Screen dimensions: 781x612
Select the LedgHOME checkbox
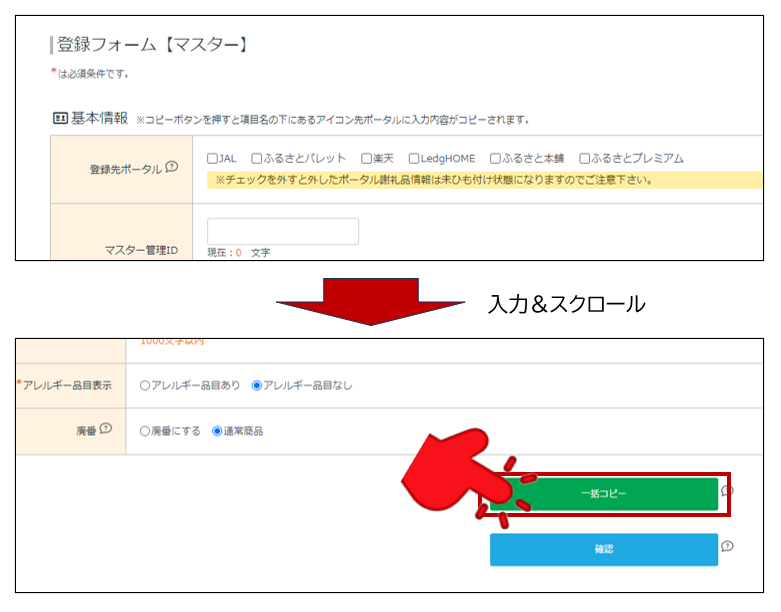pos(414,158)
